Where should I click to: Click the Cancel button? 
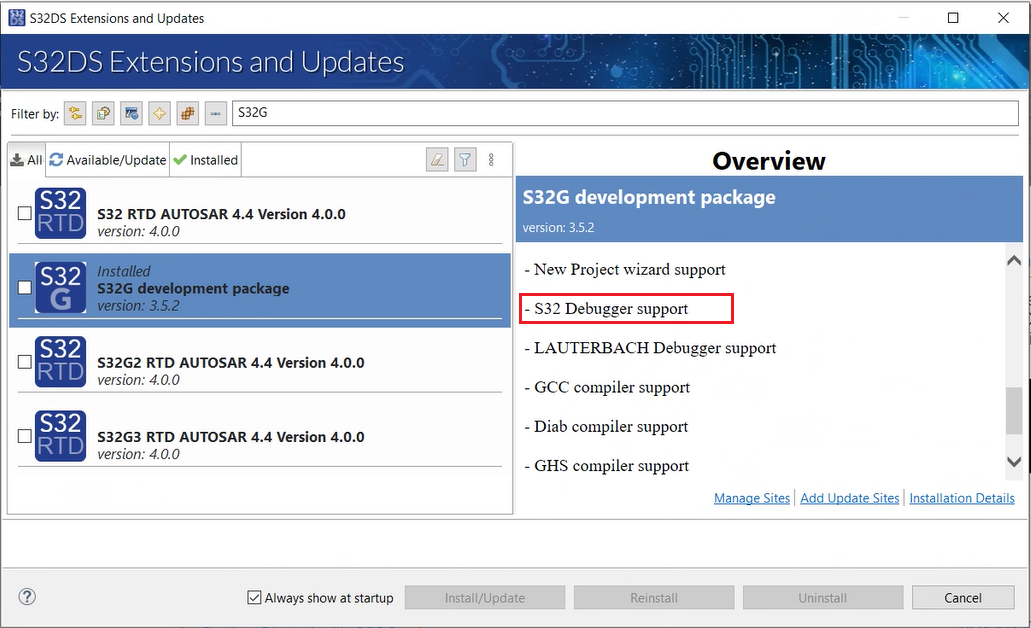point(963,598)
